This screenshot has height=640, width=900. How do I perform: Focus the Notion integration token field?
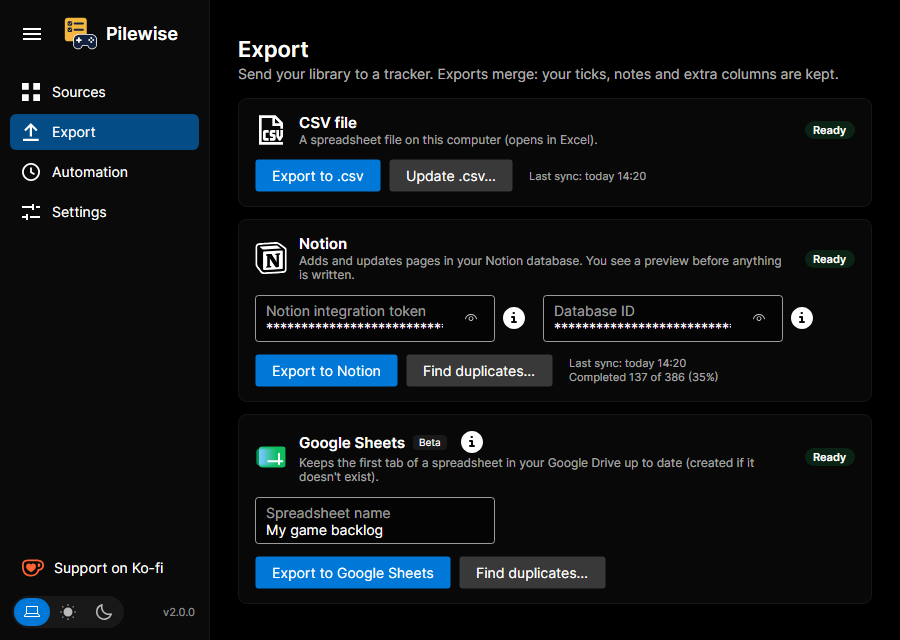point(375,319)
